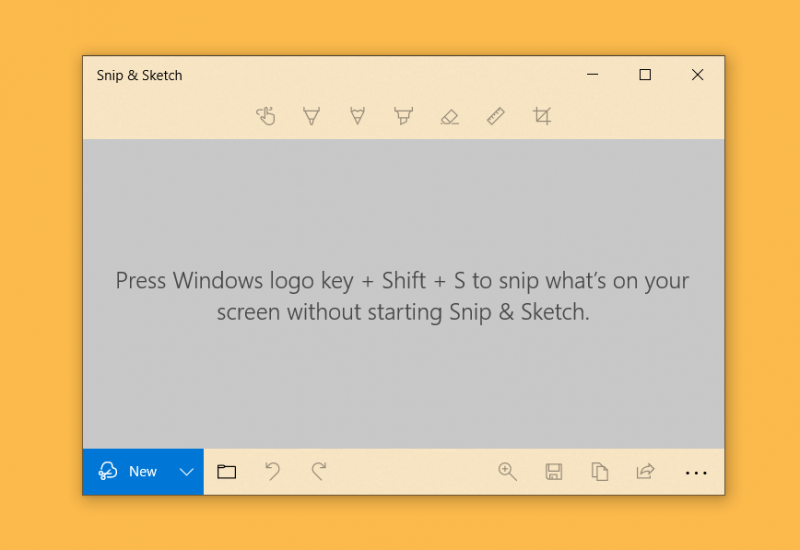800x550 pixels.
Task: Minimize the Snip & Sketch window
Action: pyautogui.click(x=592, y=74)
